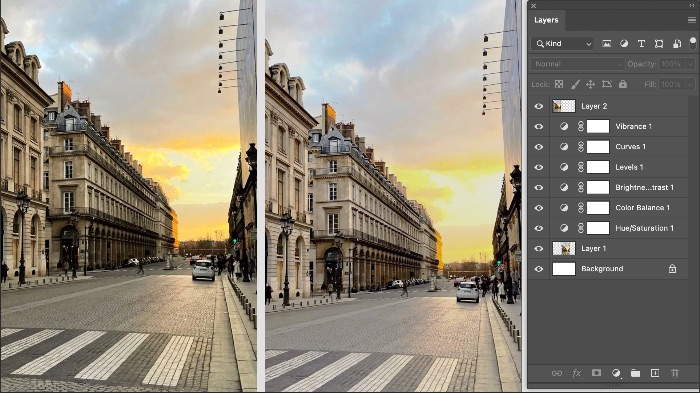Viewport: 700px width, 393px height.
Task: Click the Vibrance 1 adjustment icon
Action: click(x=564, y=127)
